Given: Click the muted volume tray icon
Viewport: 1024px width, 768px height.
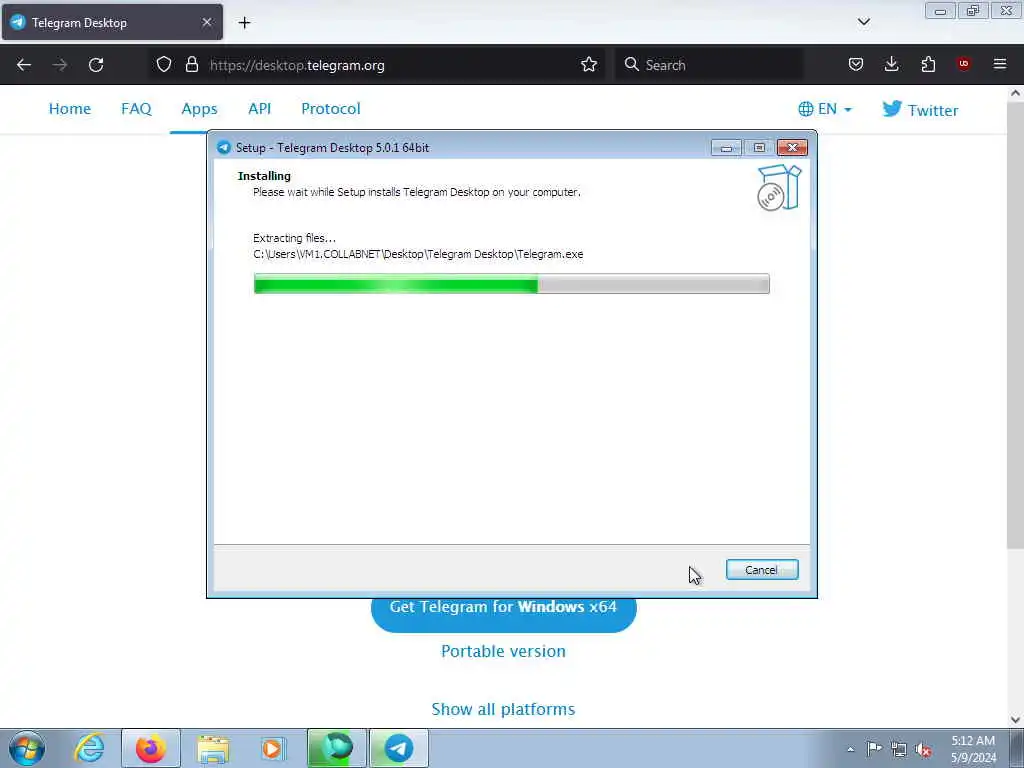Looking at the screenshot, I should [x=923, y=750].
